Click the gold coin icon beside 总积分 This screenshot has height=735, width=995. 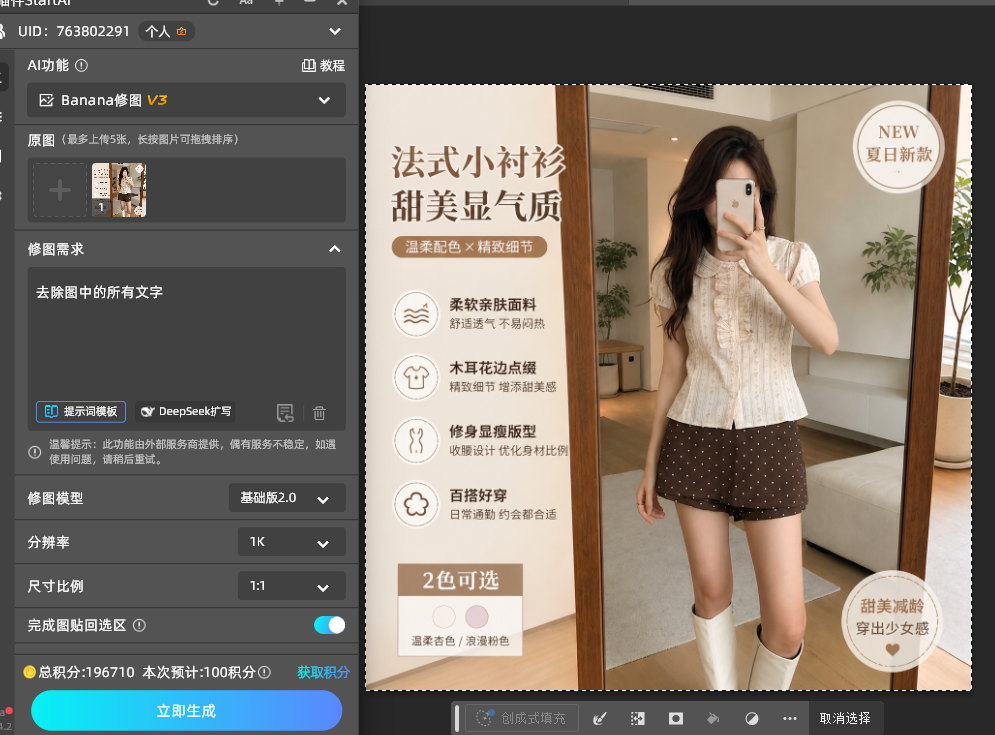point(29,672)
